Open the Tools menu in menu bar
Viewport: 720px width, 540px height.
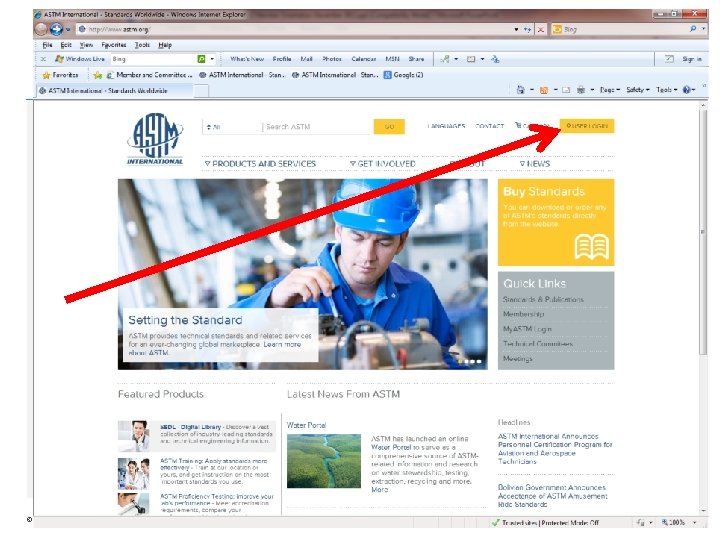click(142, 45)
